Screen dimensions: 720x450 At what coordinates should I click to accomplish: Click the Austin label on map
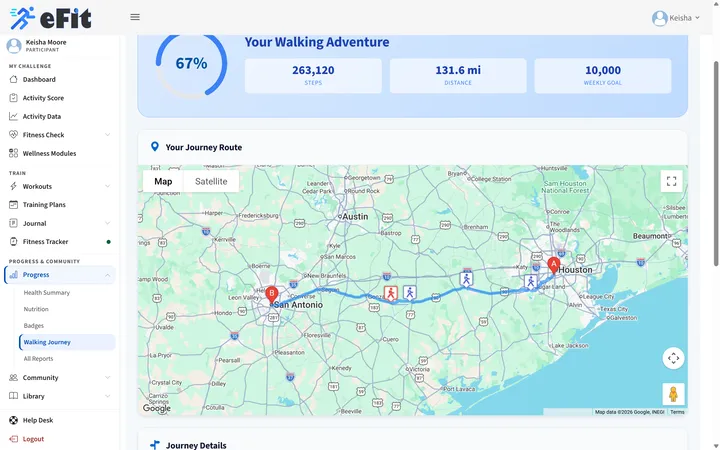[355, 216]
